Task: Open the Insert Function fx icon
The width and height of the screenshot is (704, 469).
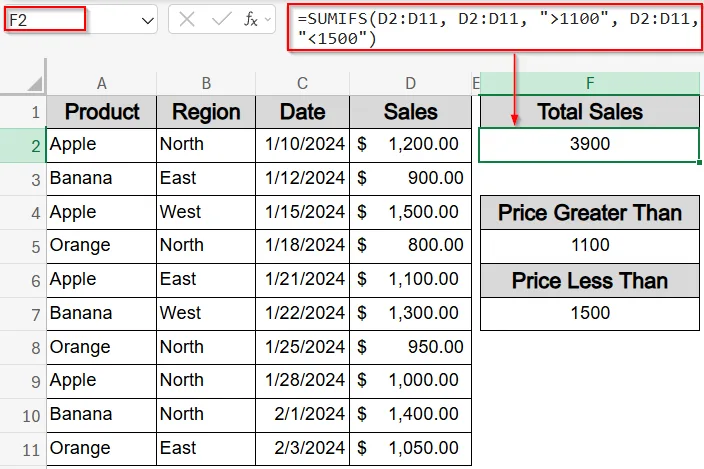Action: coord(251,19)
